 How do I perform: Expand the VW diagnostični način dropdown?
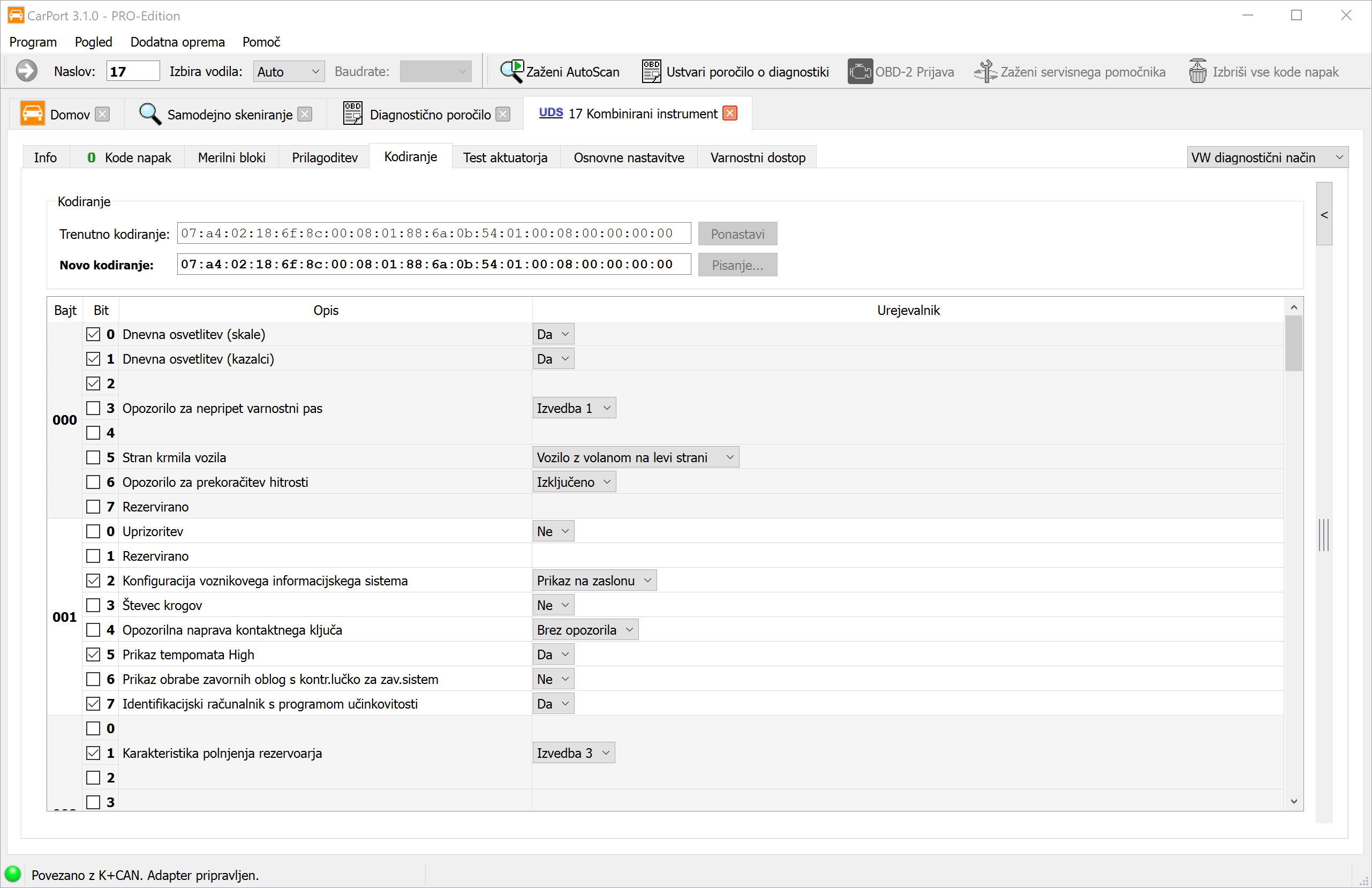1267,157
